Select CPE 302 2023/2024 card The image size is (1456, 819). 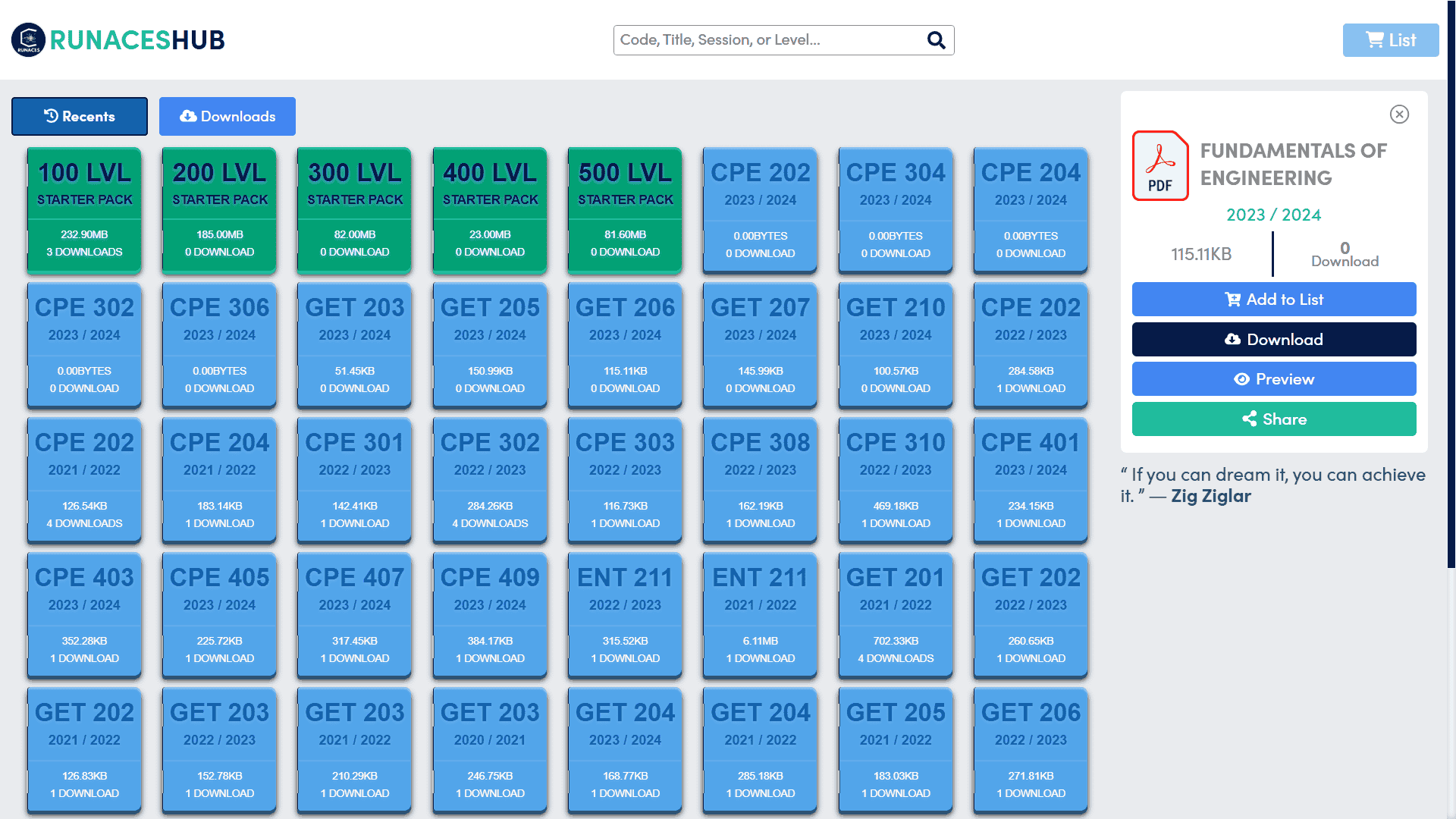[84, 345]
